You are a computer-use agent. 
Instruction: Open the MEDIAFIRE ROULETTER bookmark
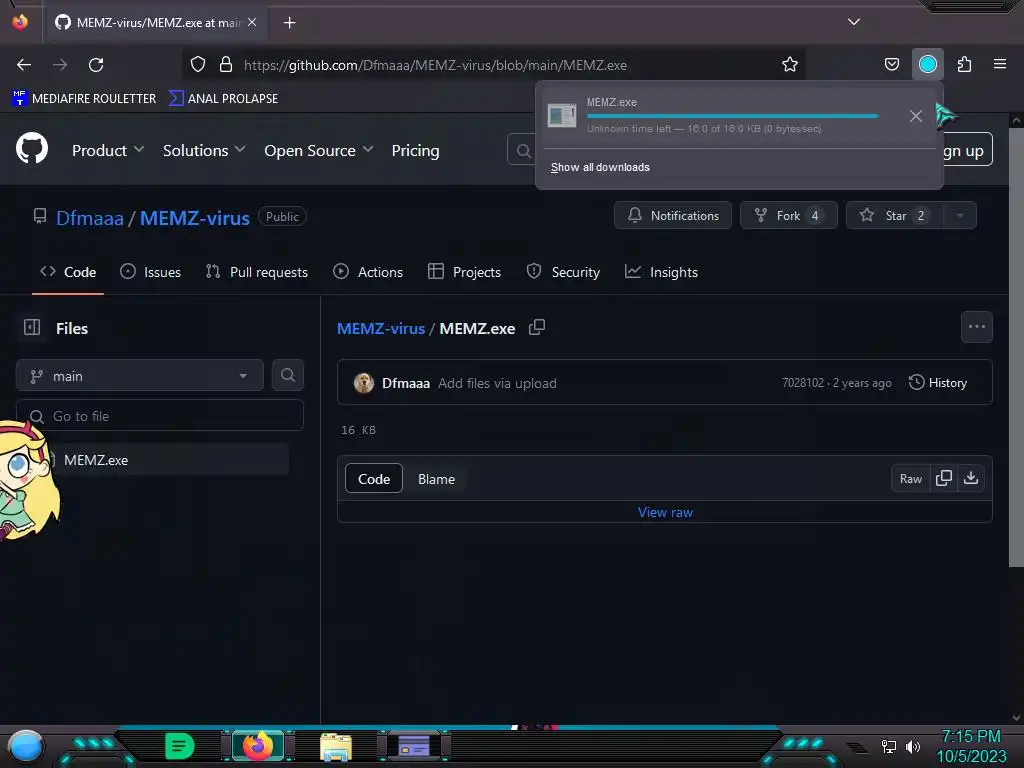pos(84,98)
